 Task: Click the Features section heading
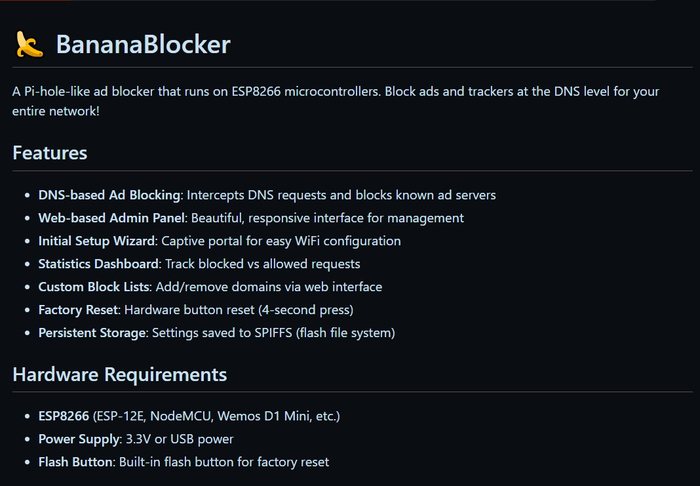click(x=50, y=153)
